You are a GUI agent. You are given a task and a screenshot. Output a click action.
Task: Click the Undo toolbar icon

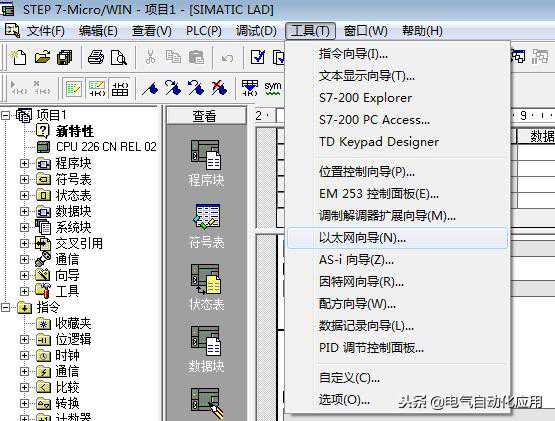[227, 57]
